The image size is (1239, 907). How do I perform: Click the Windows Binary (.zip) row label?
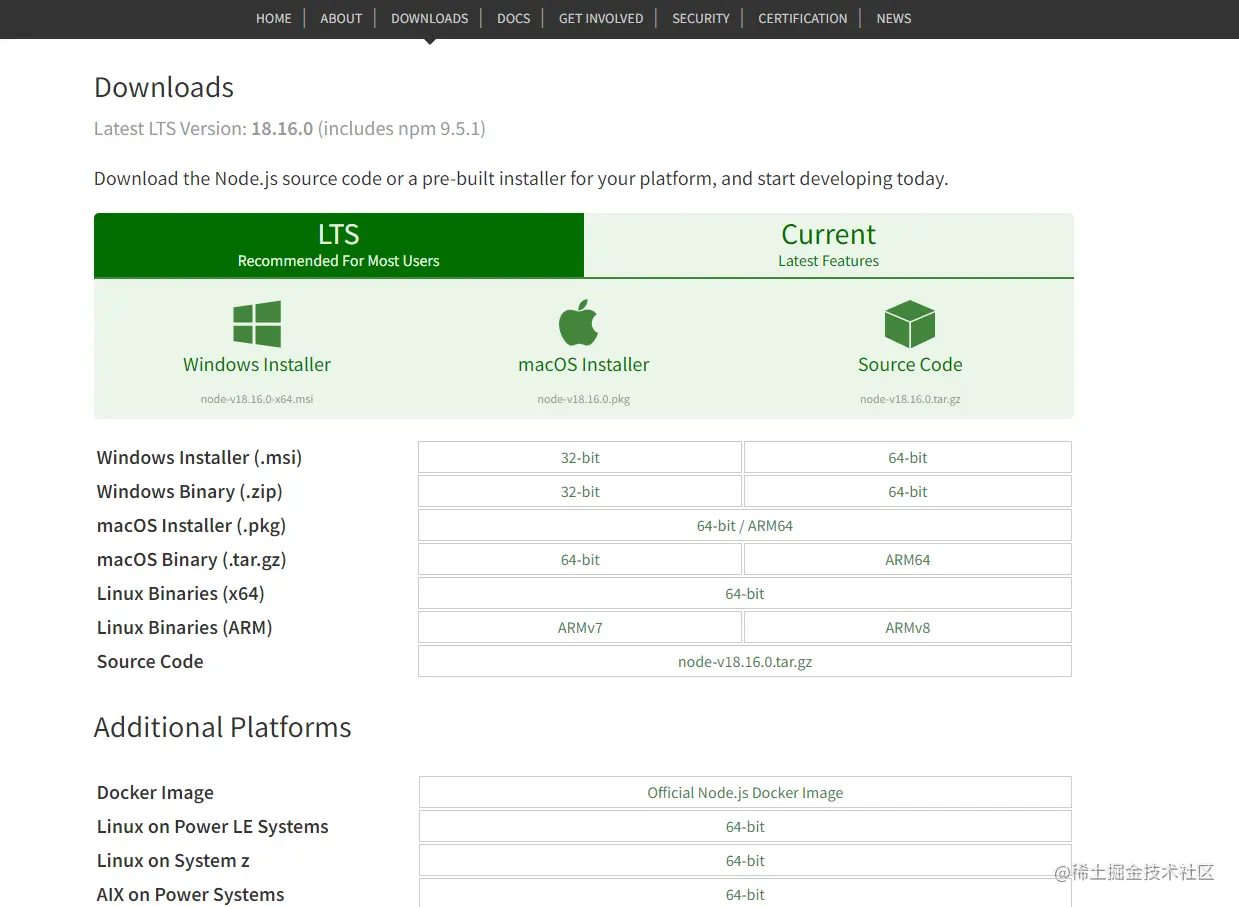point(190,492)
